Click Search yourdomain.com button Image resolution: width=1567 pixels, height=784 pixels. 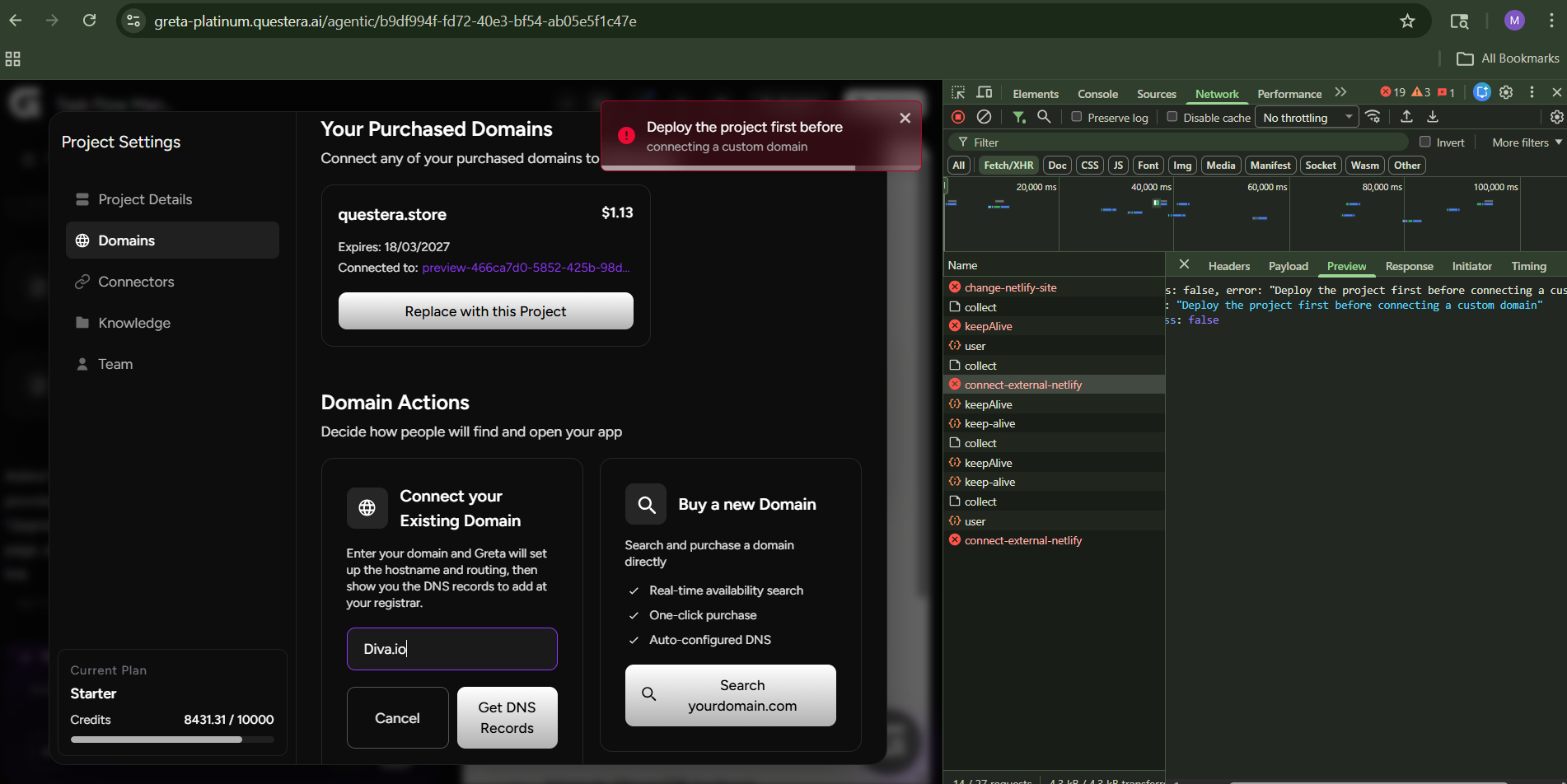pyautogui.click(x=730, y=696)
